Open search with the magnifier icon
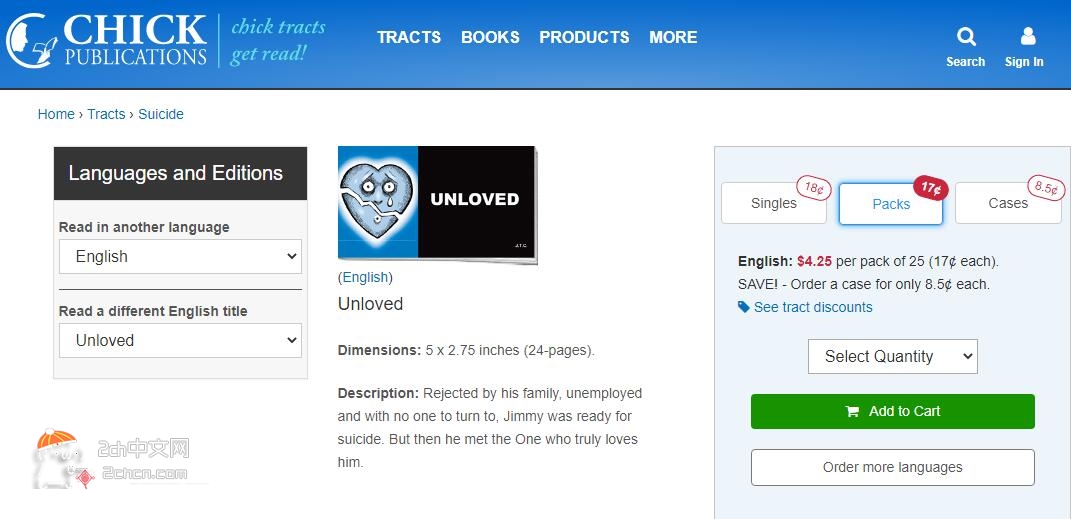 pyautogui.click(x=966, y=36)
